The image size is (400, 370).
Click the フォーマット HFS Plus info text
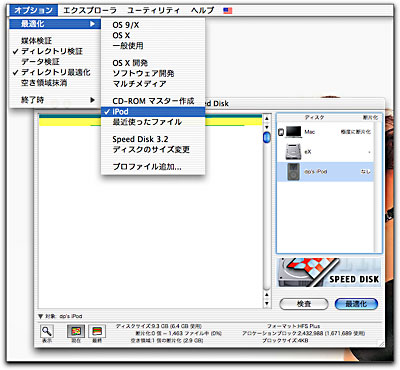tap(293, 326)
